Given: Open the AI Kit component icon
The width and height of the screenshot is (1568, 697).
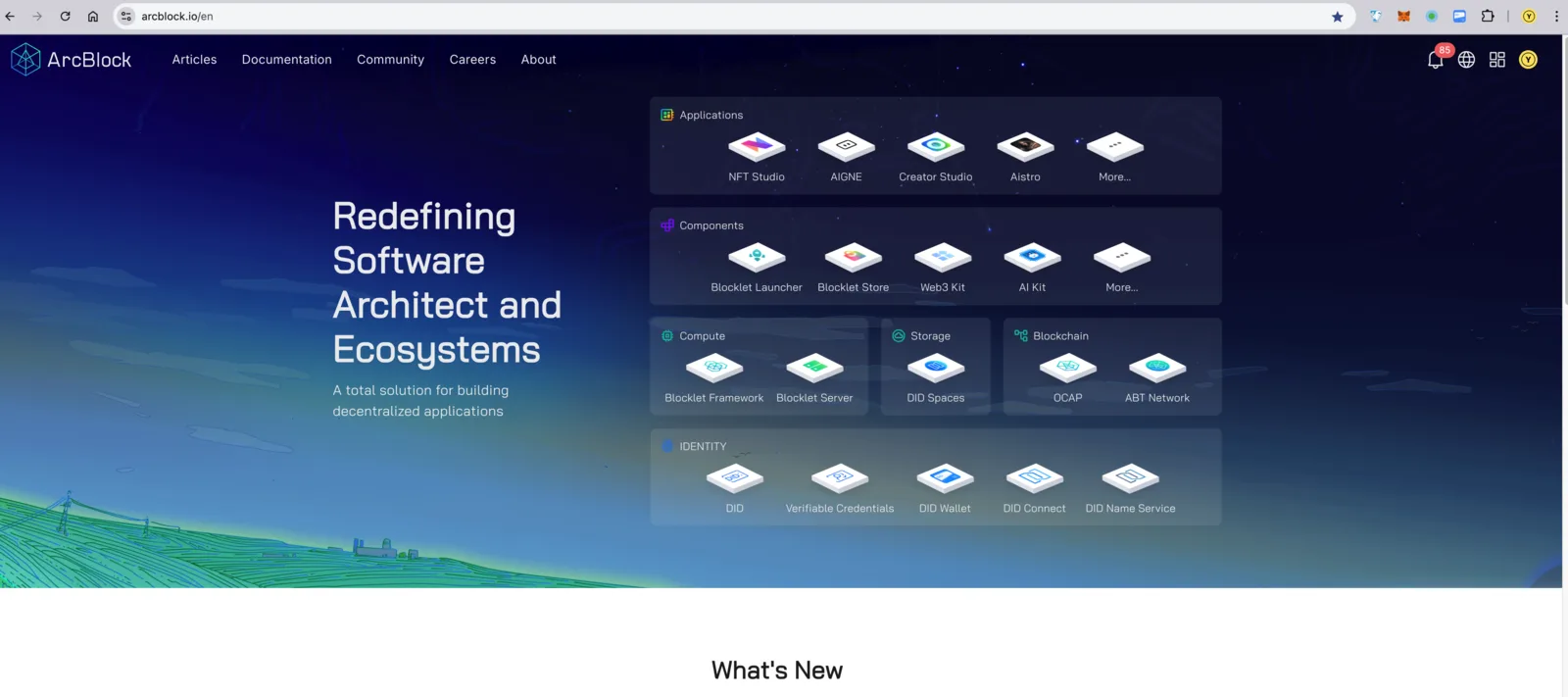Looking at the screenshot, I should [1033, 258].
